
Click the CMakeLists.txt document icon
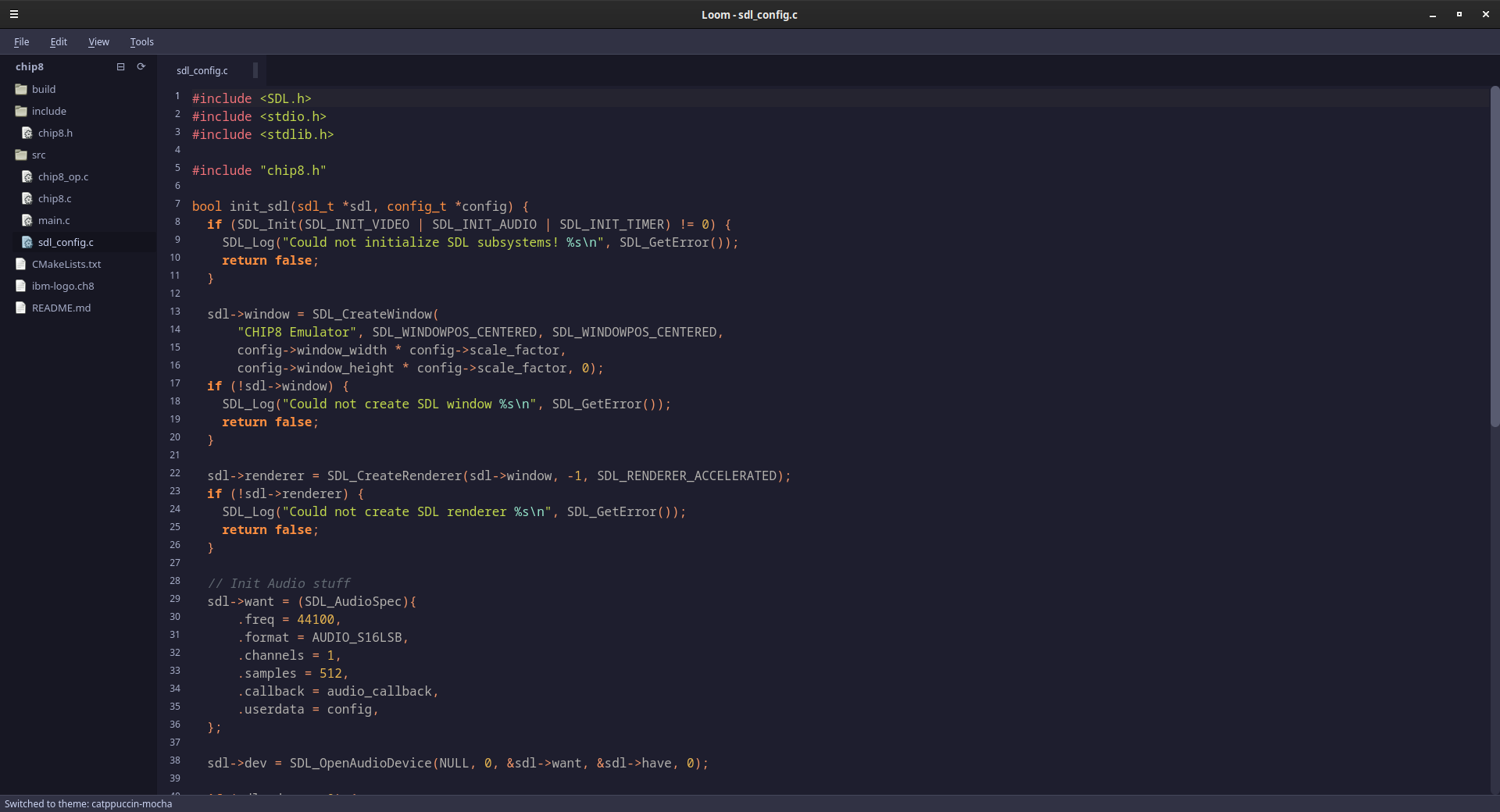(x=21, y=264)
